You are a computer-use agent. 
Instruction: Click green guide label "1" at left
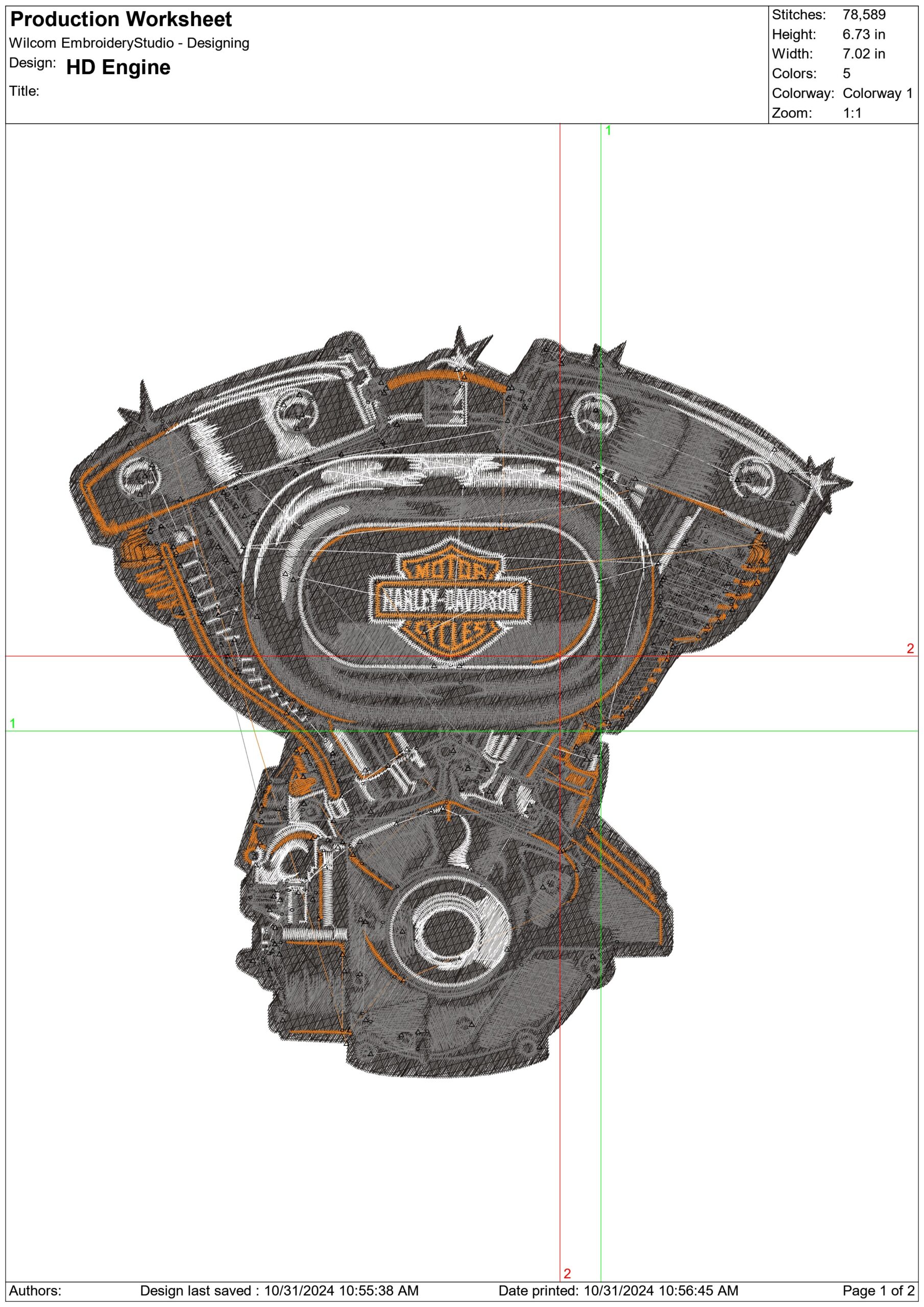coord(13,723)
